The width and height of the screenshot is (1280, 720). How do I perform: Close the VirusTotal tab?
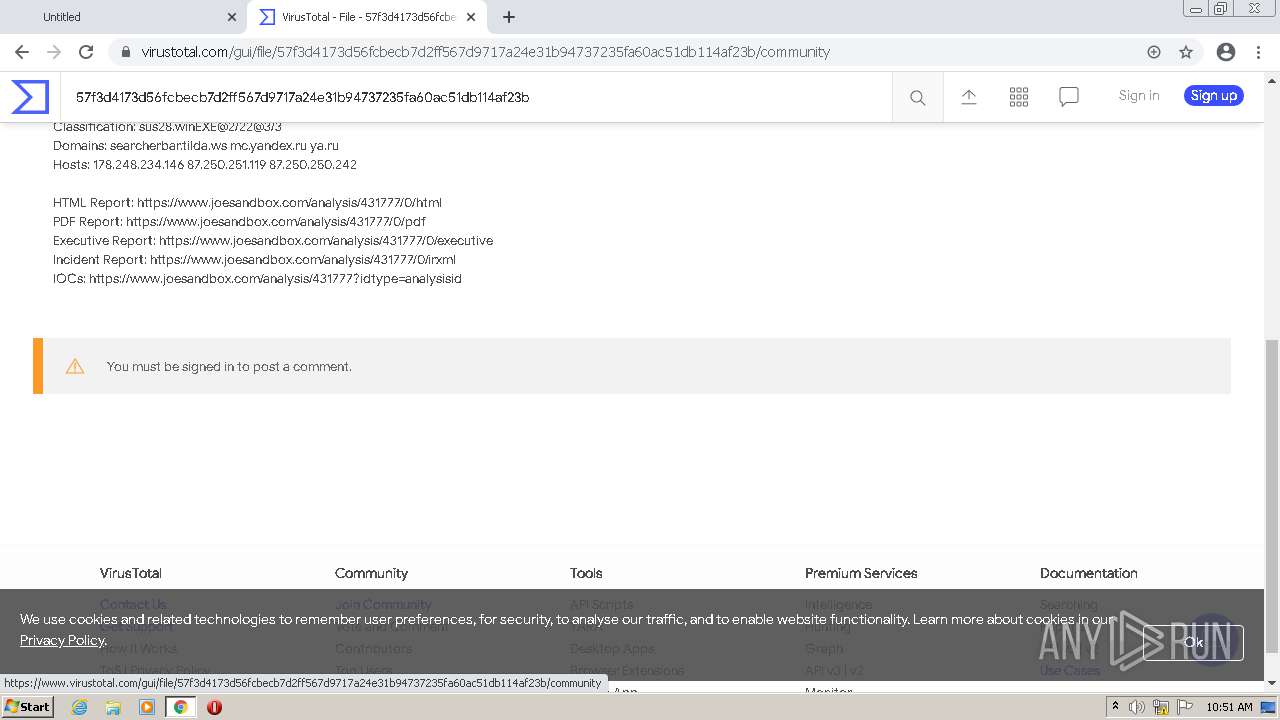tap(471, 17)
